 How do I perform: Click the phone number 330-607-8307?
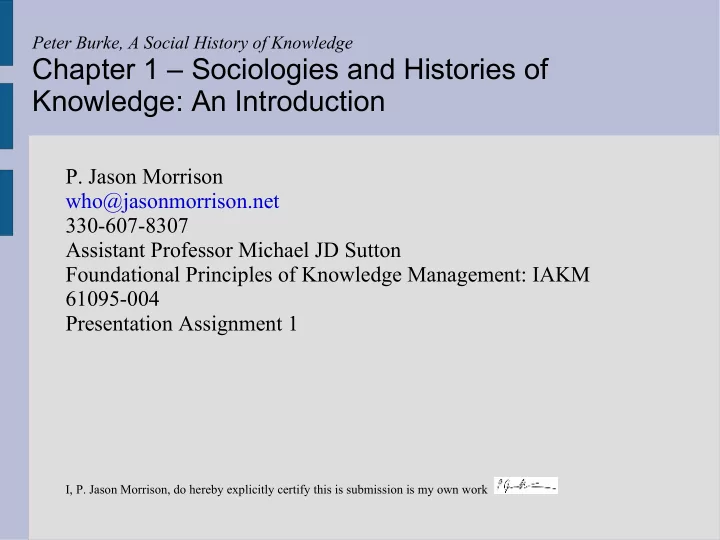click(127, 226)
